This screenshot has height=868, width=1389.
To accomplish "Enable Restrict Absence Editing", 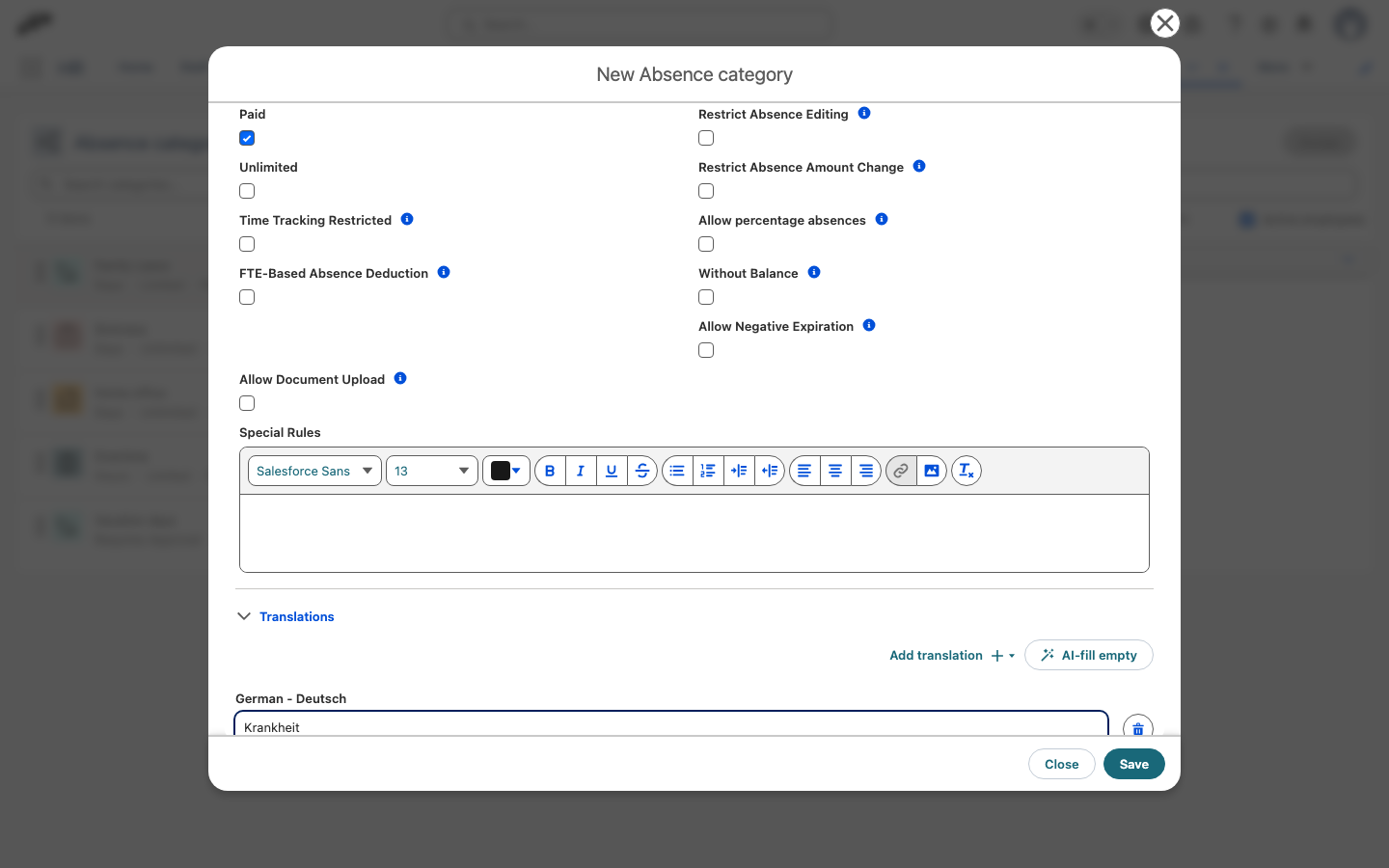I will coord(706,138).
